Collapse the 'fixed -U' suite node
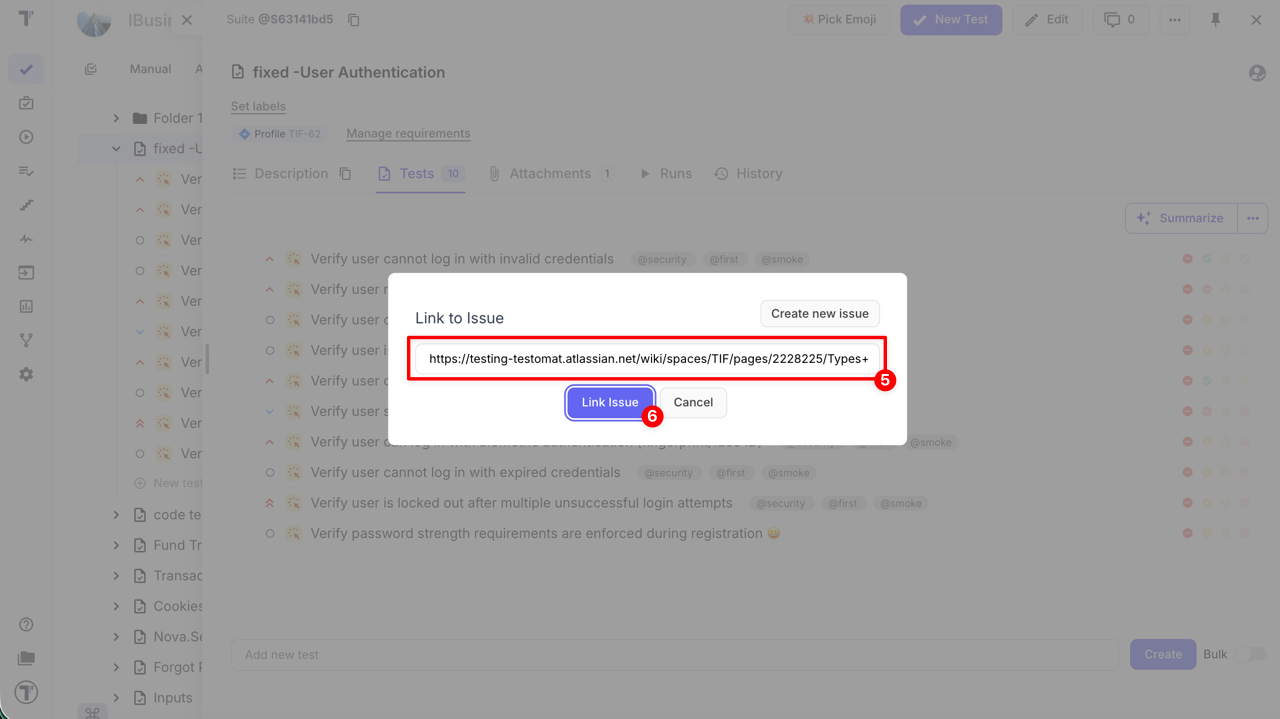The height and width of the screenshot is (719, 1280). (x=116, y=148)
